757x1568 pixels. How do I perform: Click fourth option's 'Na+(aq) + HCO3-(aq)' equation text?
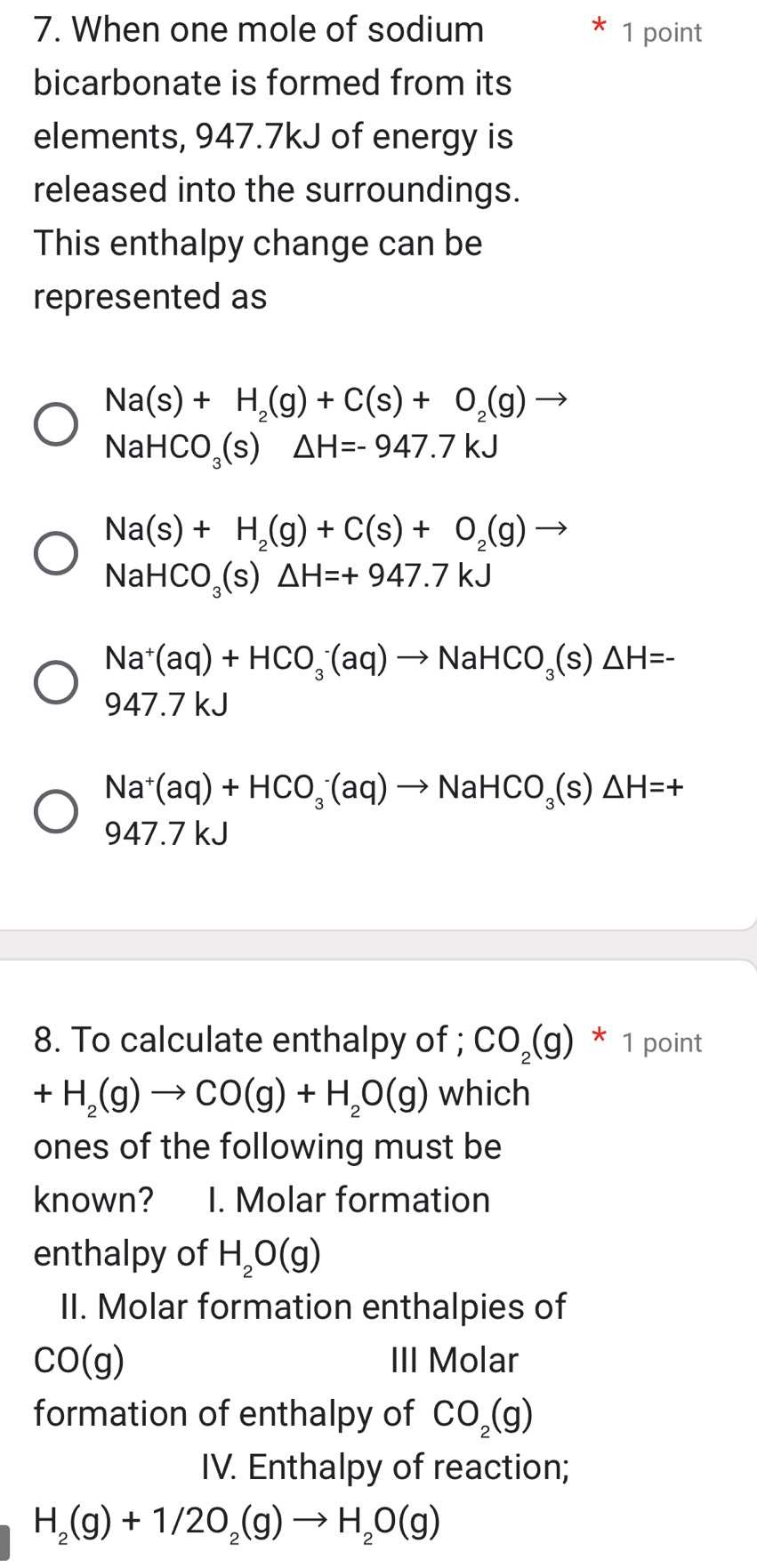tap(246, 787)
